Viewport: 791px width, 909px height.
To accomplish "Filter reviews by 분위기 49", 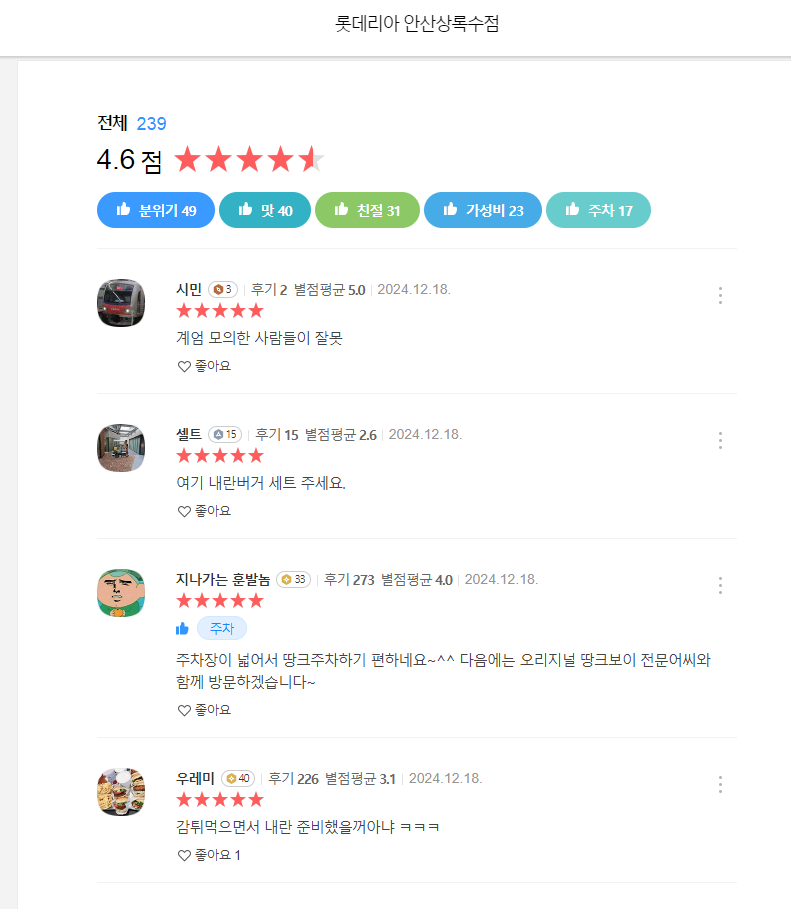I will point(156,210).
